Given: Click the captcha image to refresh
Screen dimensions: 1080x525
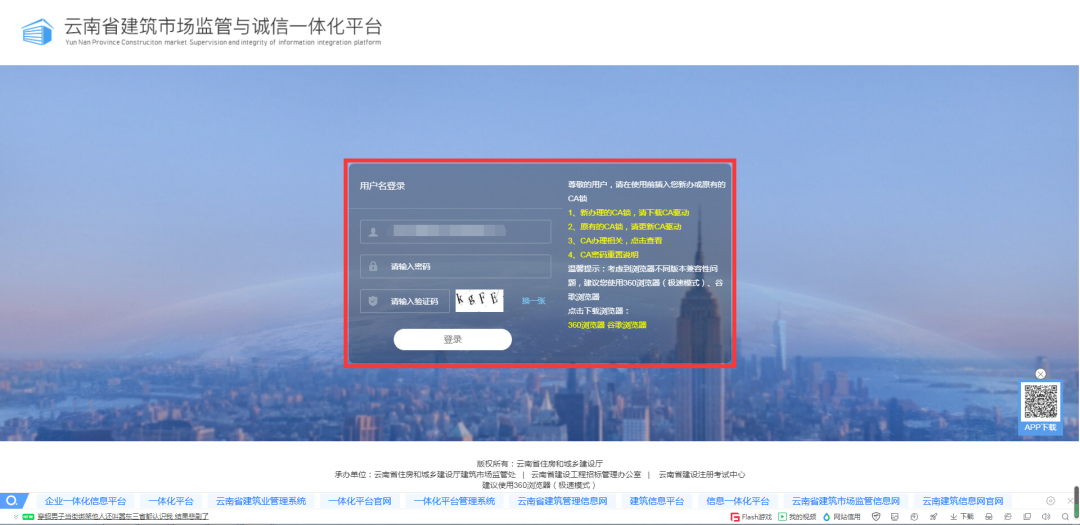Looking at the screenshot, I should point(479,300).
